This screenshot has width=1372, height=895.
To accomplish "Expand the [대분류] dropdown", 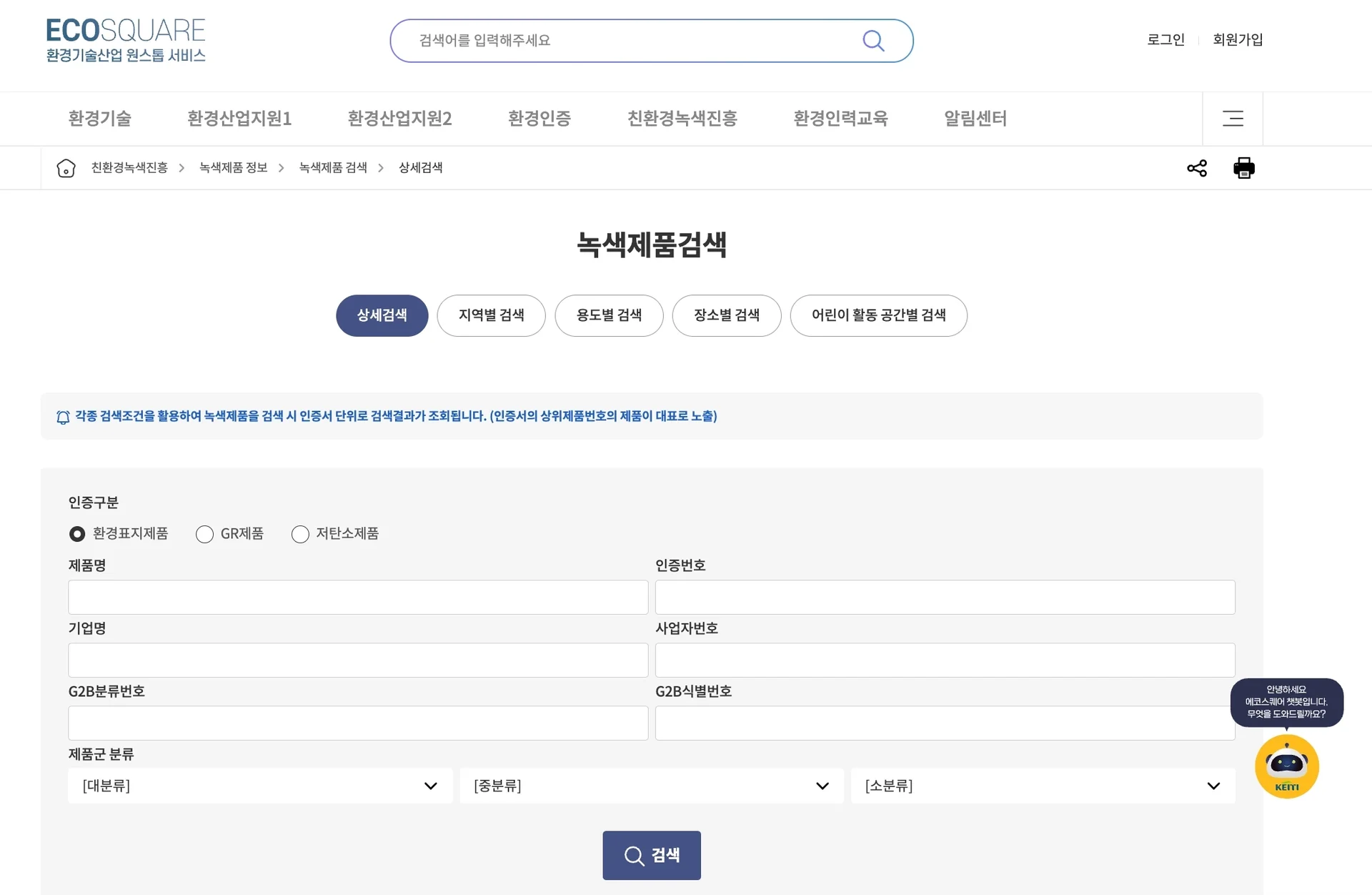I will tap(260, 786).
